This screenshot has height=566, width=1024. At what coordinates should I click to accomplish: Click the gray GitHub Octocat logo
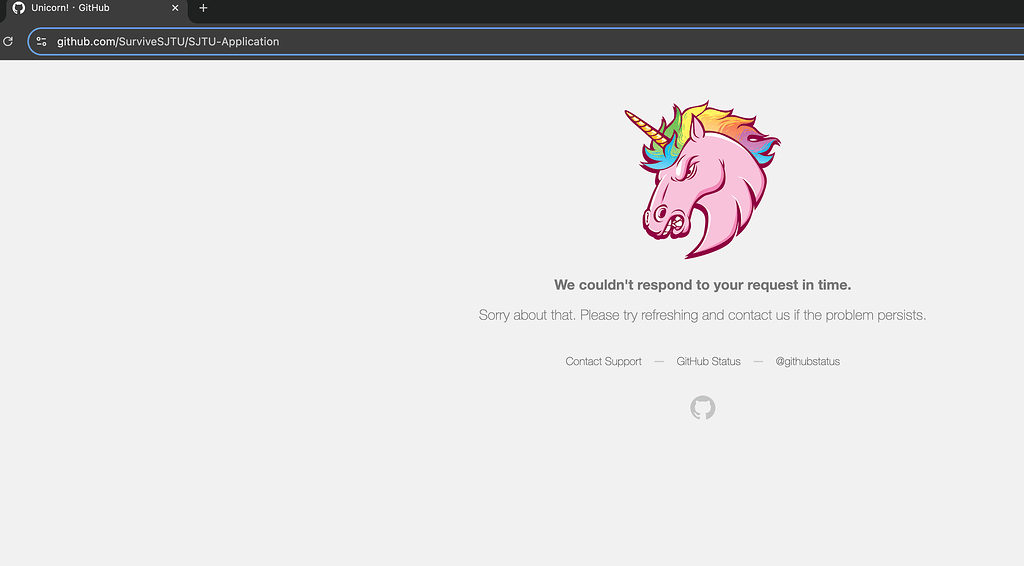[703, 407]
